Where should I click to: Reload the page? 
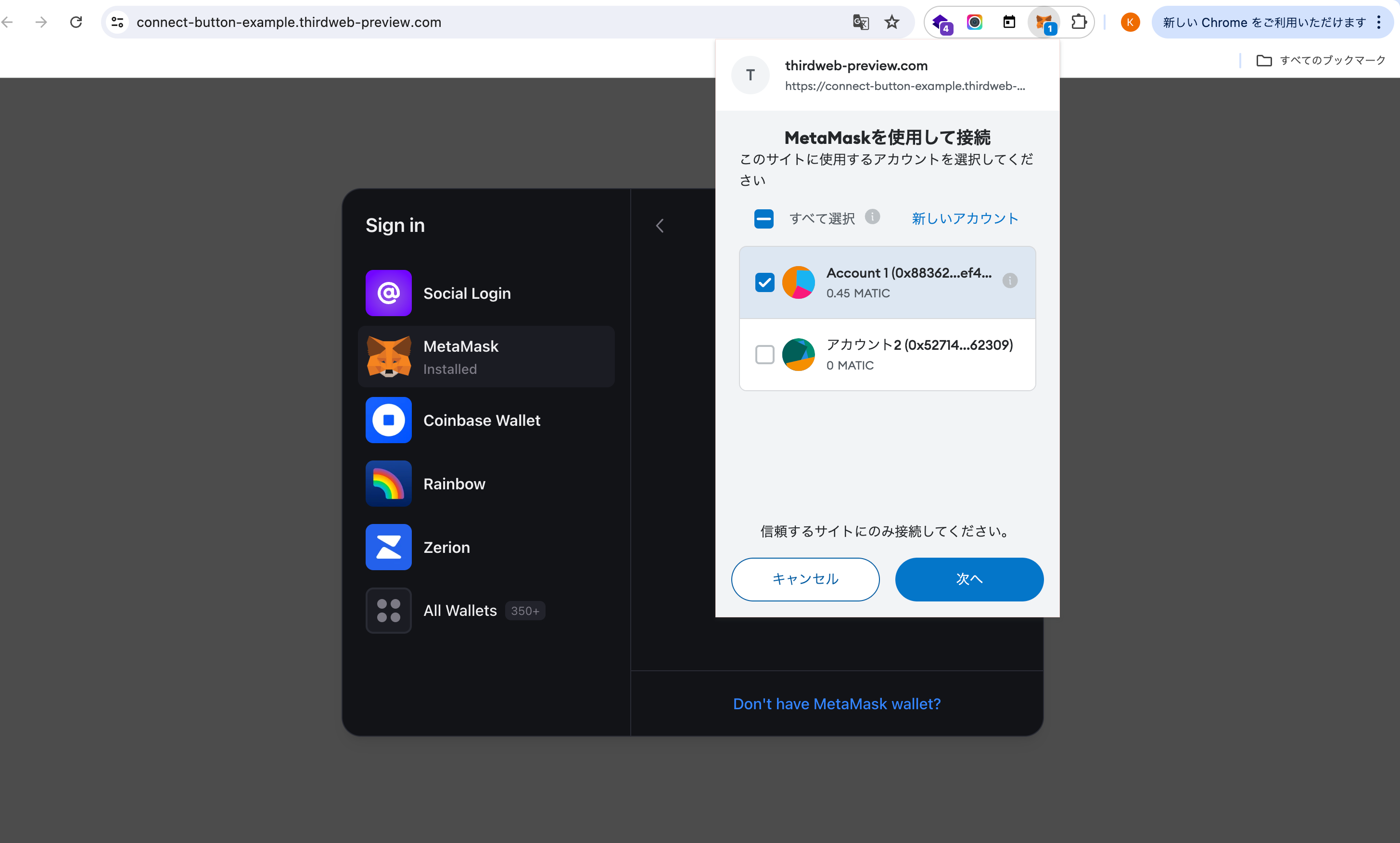76,22
